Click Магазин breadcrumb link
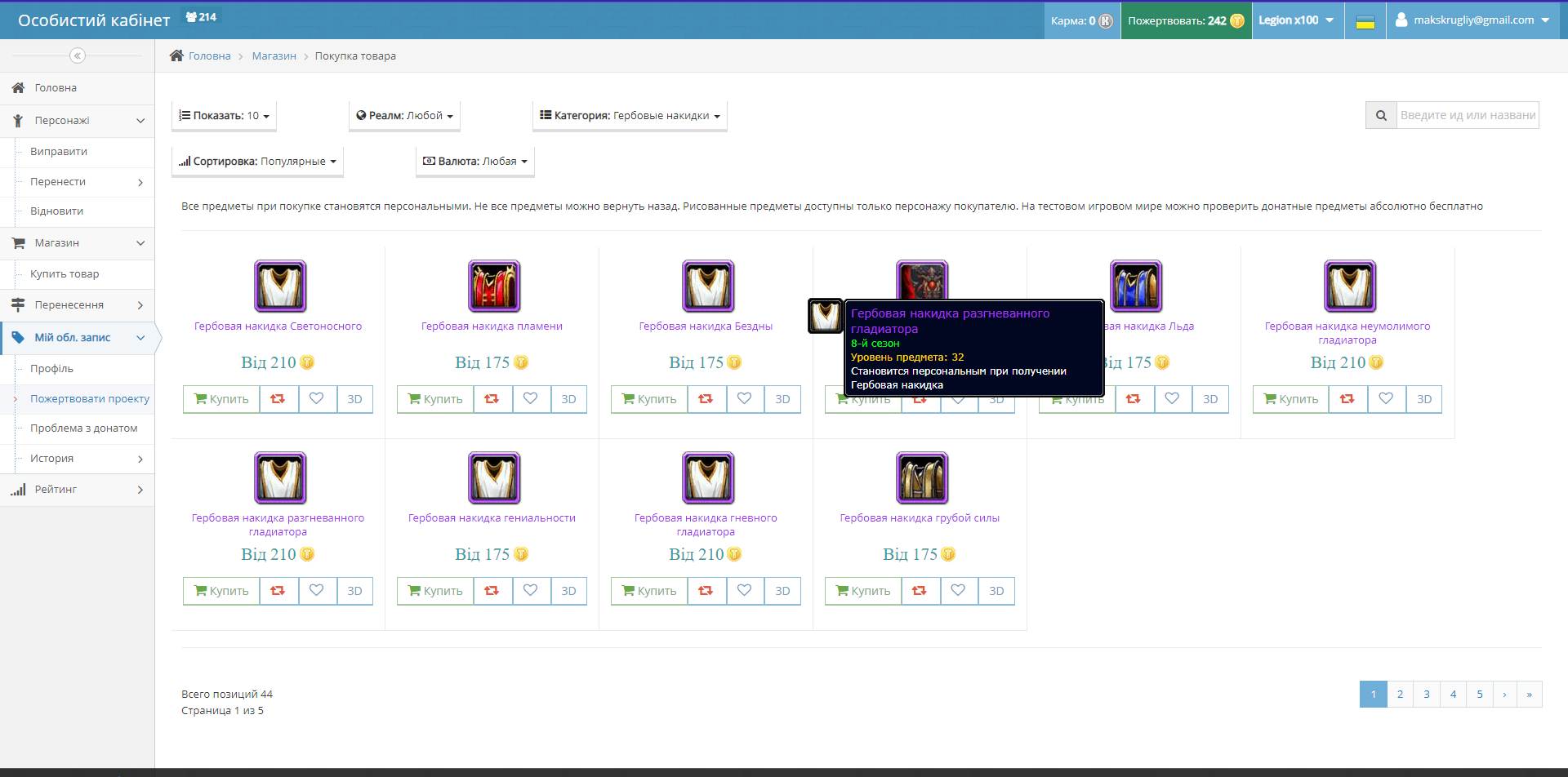The height and width of the screenshot is (777, 1568). click(x=274, y=56)
